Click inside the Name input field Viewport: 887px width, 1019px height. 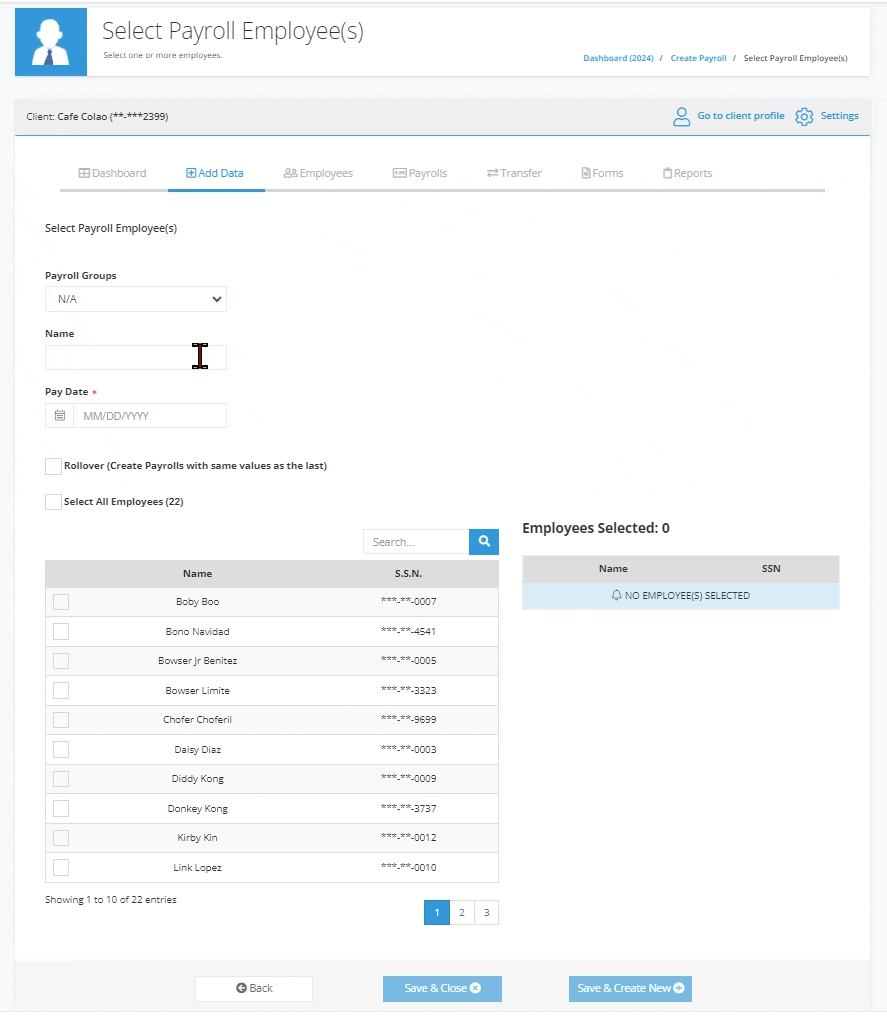pyautogui.click(x=135, y=357)
